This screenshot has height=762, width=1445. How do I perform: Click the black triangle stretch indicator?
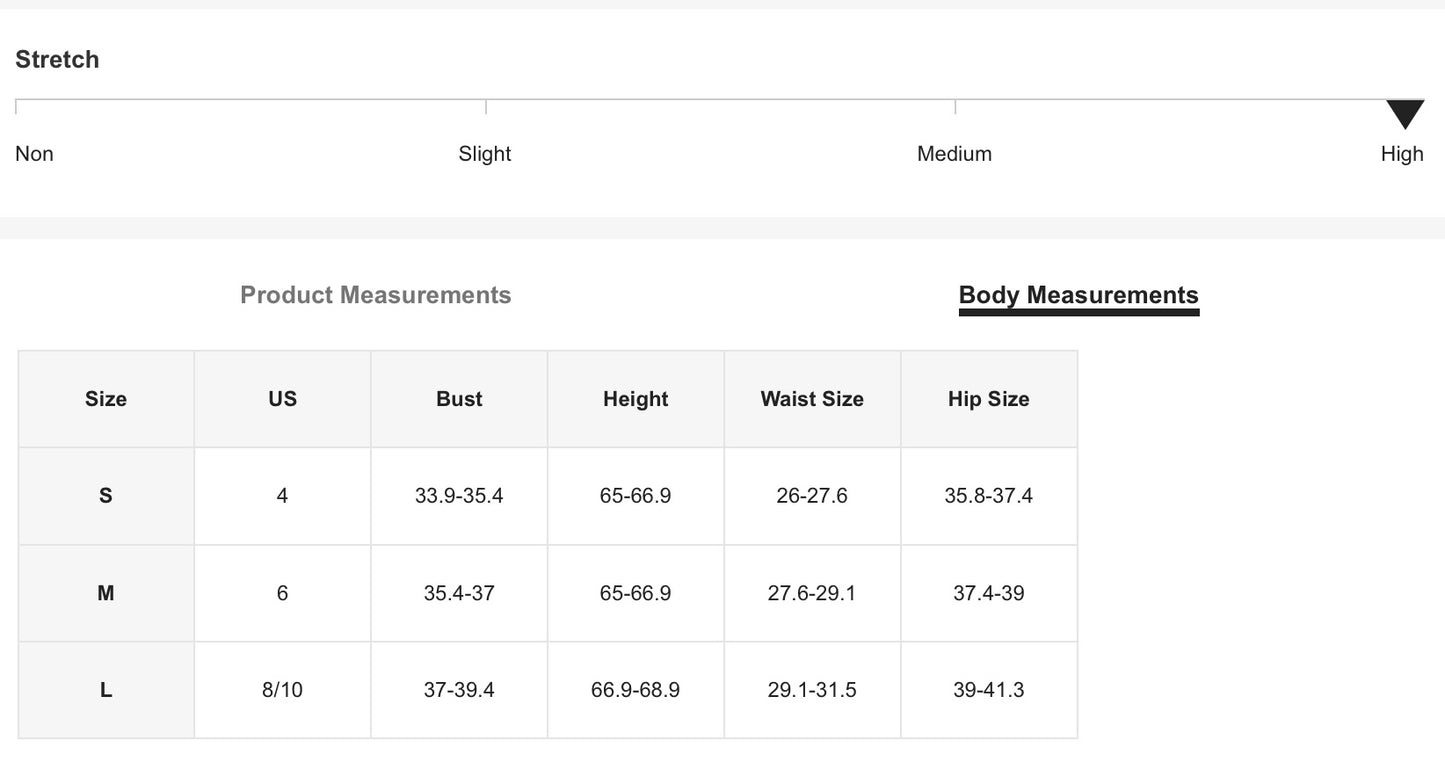point(1404,113)
